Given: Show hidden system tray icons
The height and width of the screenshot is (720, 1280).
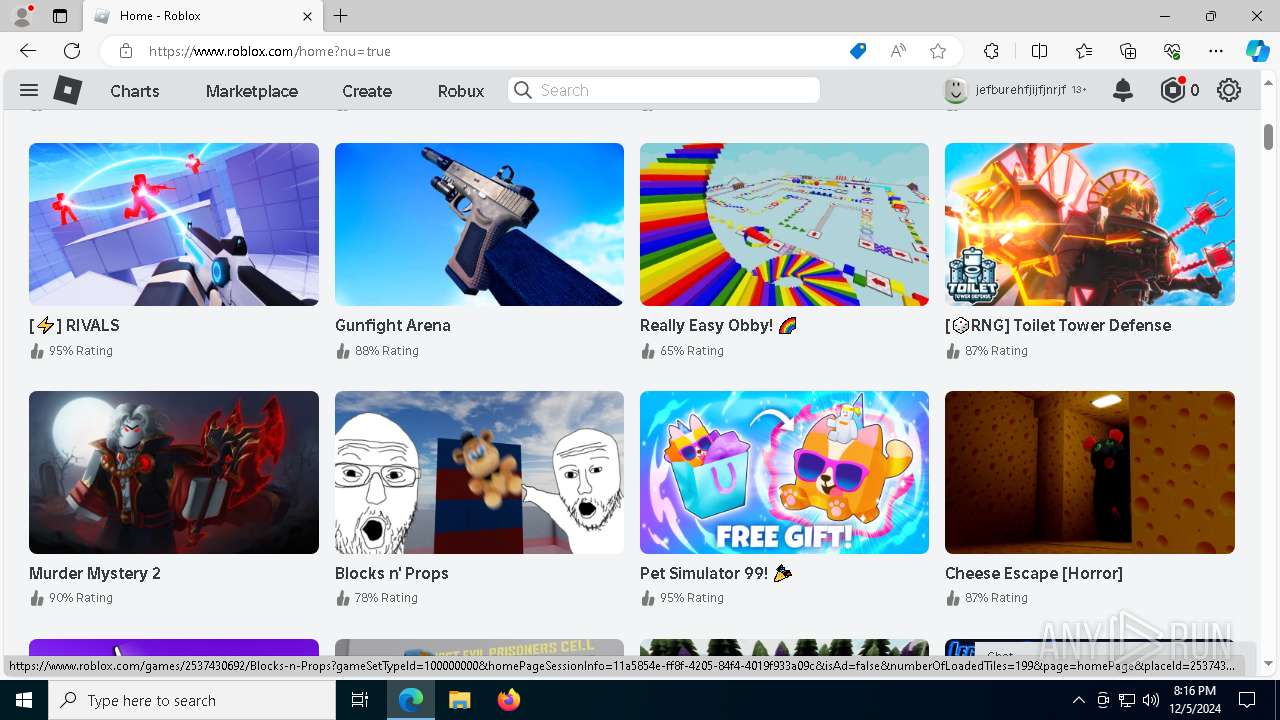Looking at the screenshot, I should point(1078,700).
